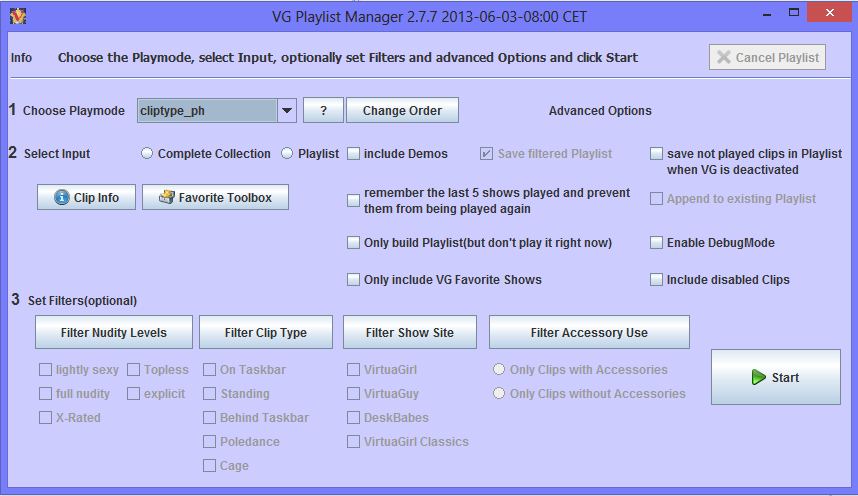Toggle Enable DebugMode checkbox

tap(657, 243)
